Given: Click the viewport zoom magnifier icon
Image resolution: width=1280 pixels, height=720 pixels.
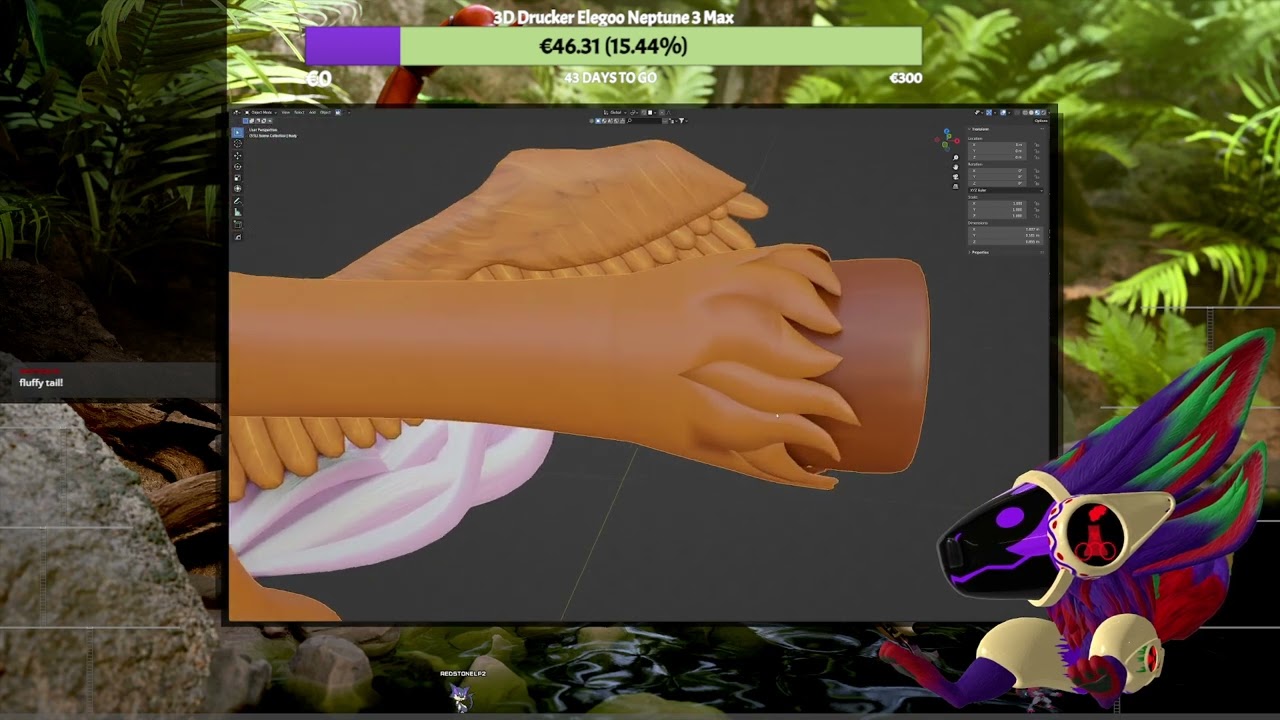Looking at the screenshot, I should coord(956,157).
